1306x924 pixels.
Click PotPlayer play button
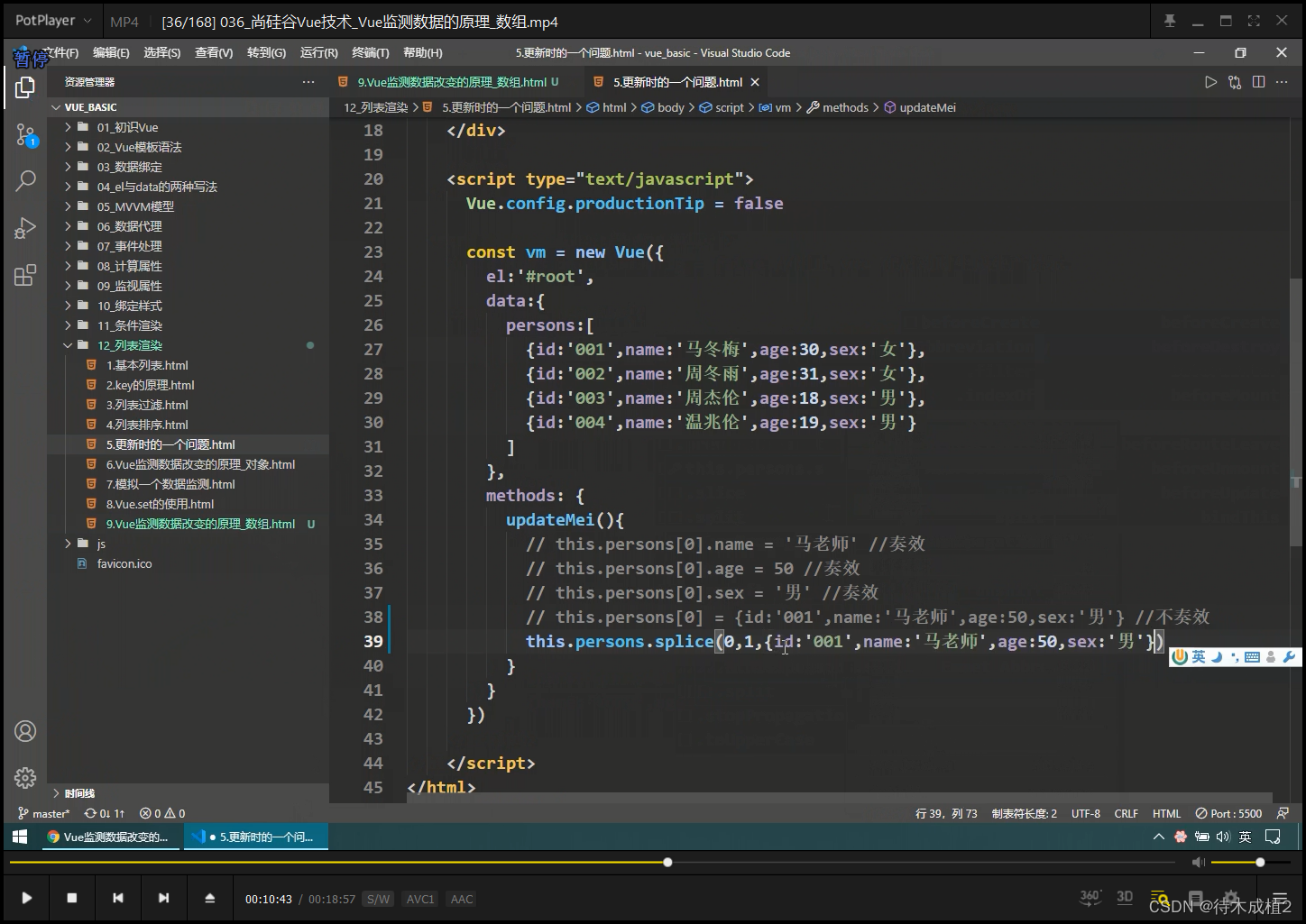coord(26,898)
